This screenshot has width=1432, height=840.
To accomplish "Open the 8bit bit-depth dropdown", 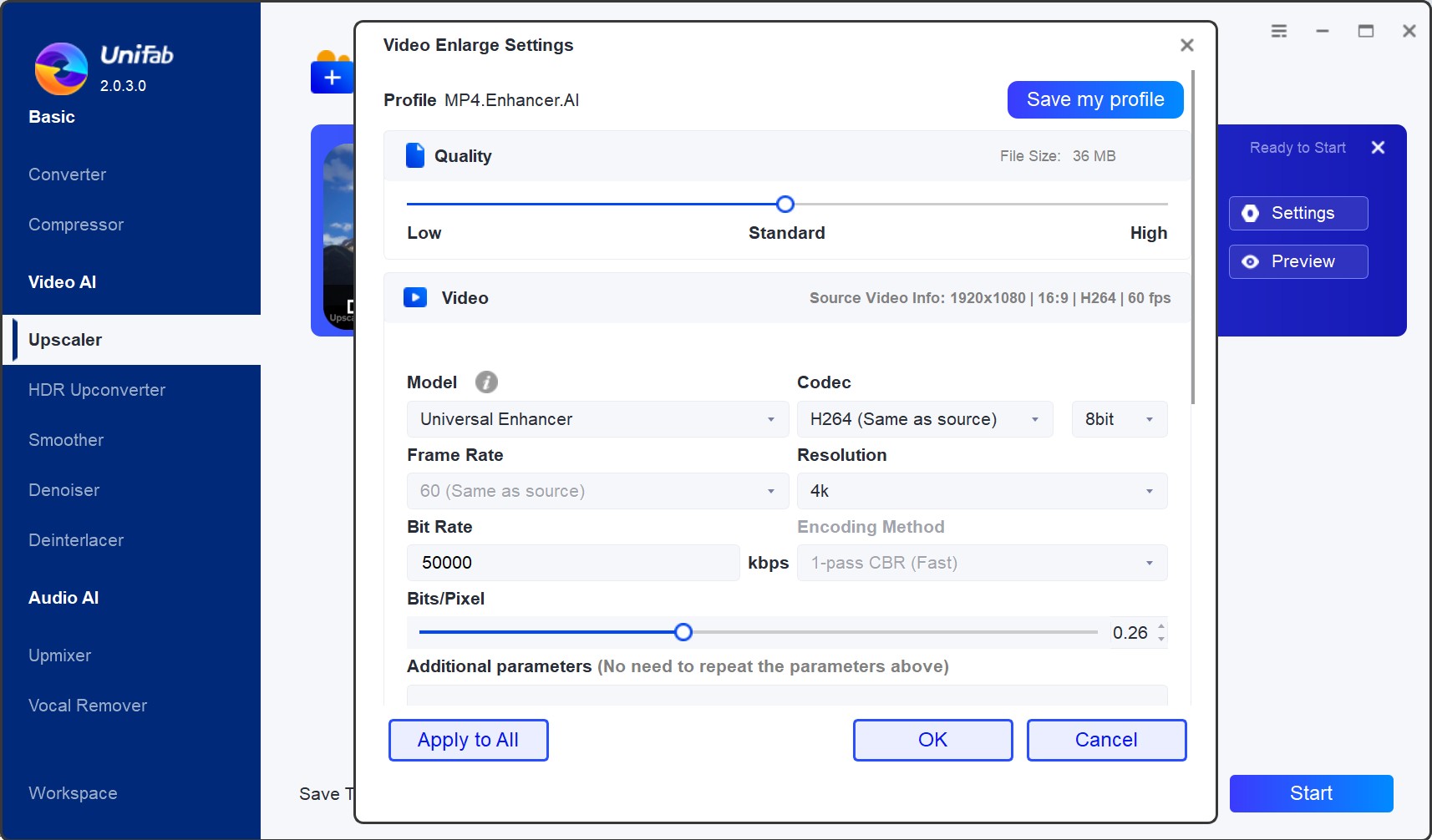I will (x=1119, y=419).
